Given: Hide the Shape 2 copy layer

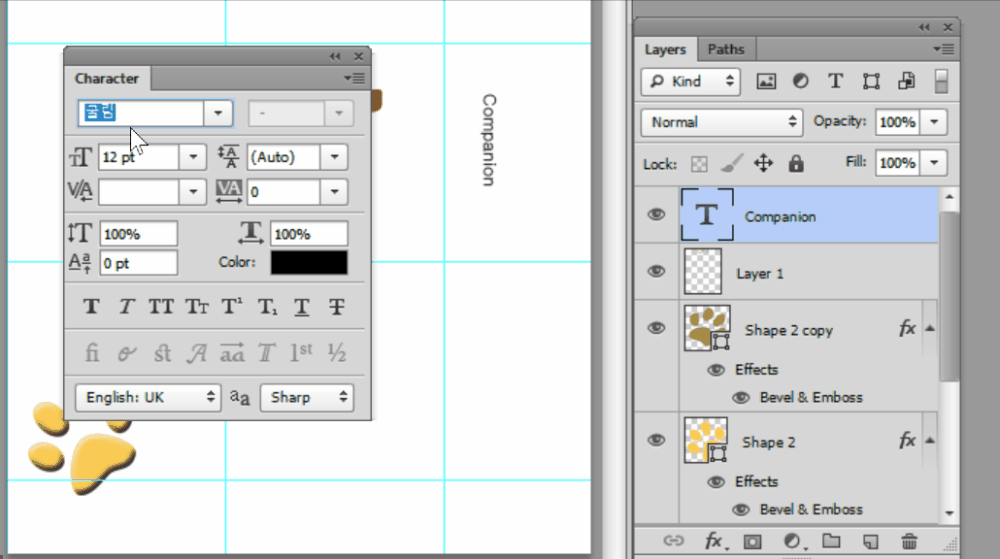Looking at the screenshot, I should (656, 328).
